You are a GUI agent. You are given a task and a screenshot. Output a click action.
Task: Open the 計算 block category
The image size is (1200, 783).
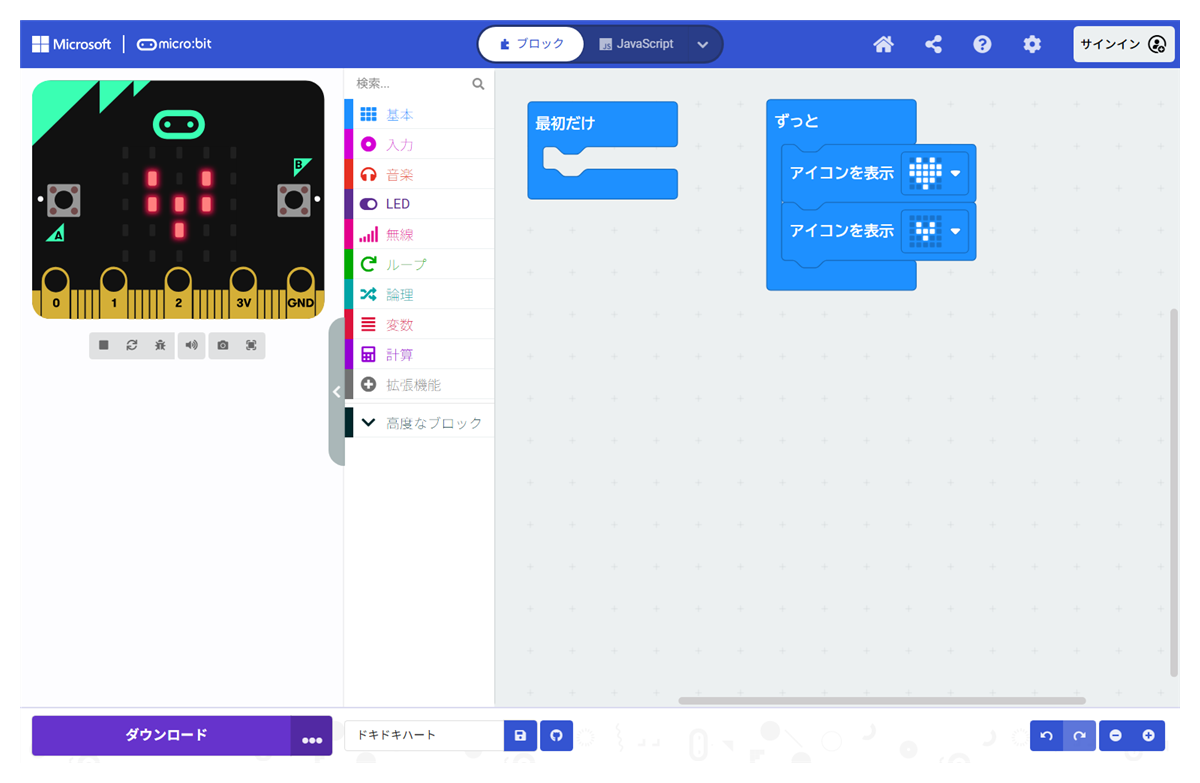coord(419,354)
